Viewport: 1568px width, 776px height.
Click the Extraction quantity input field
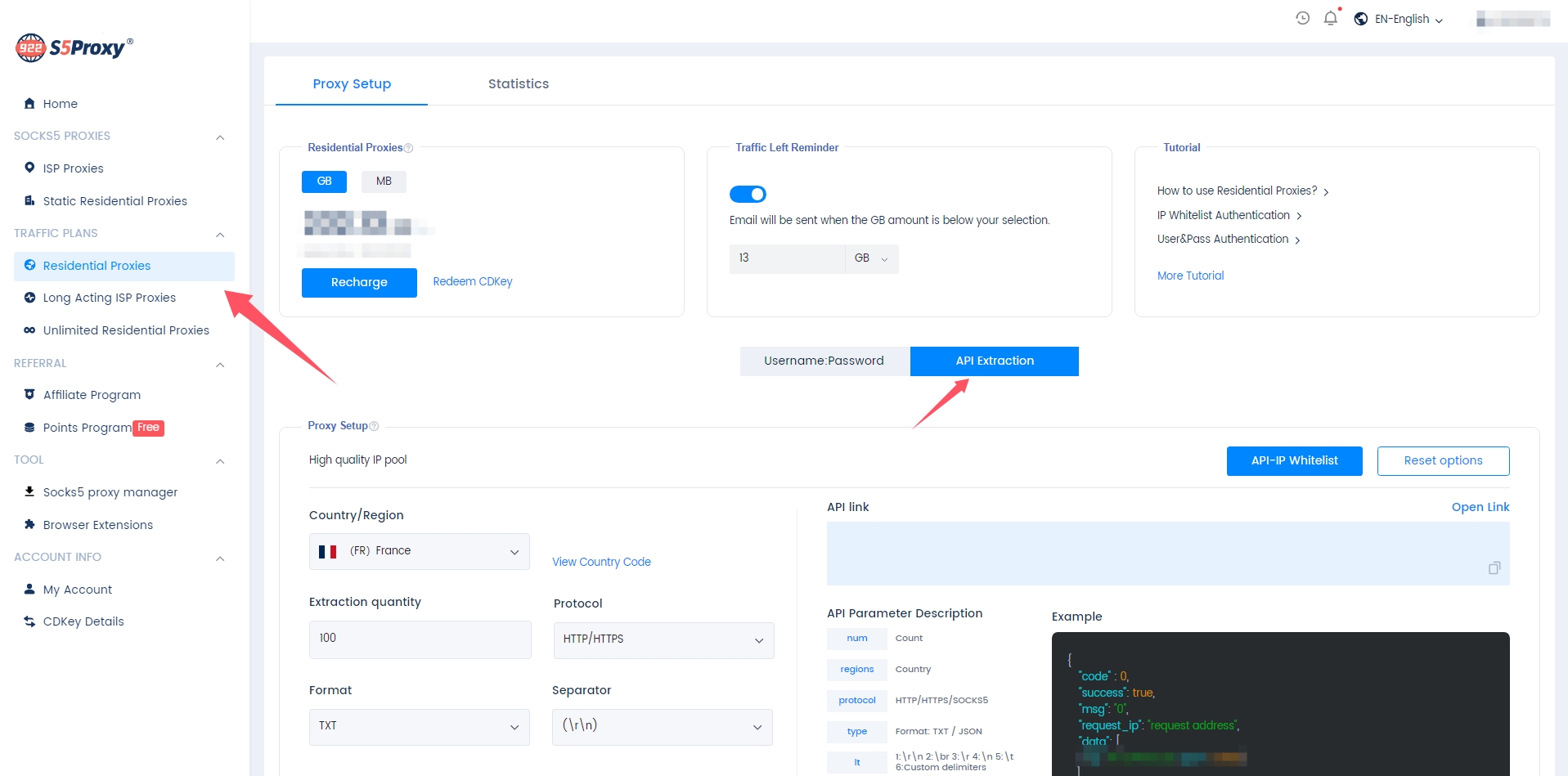pos(419,639)
